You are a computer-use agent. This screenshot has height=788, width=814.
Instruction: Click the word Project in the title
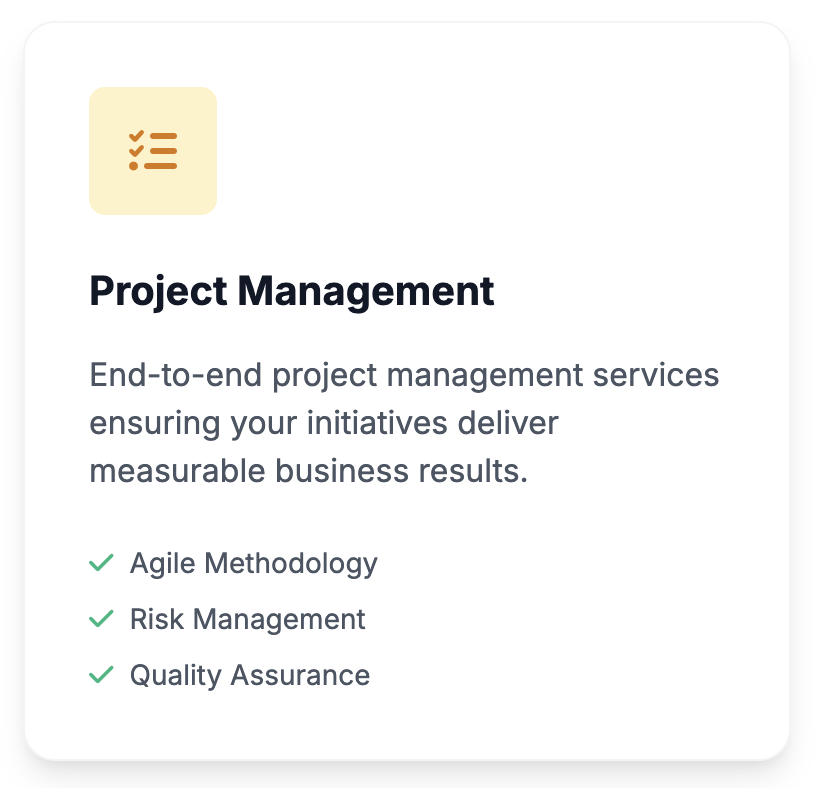158,292
